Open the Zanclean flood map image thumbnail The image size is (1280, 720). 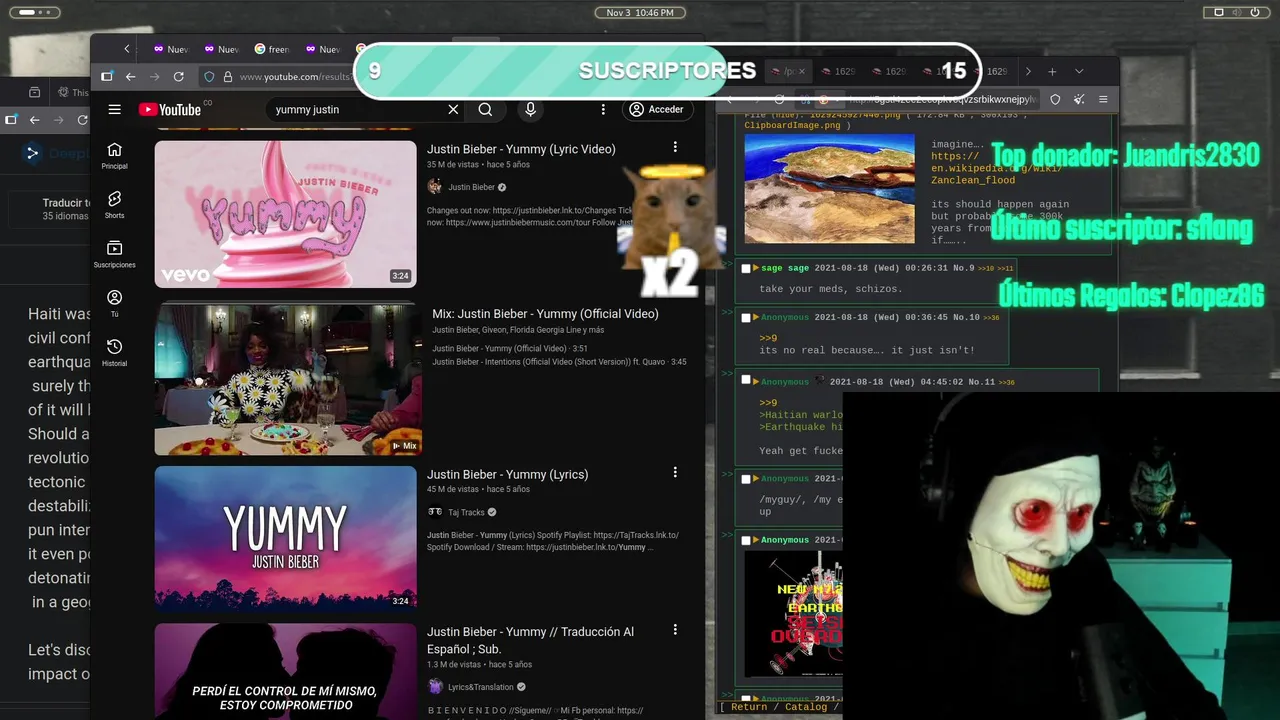pos(829,189)
